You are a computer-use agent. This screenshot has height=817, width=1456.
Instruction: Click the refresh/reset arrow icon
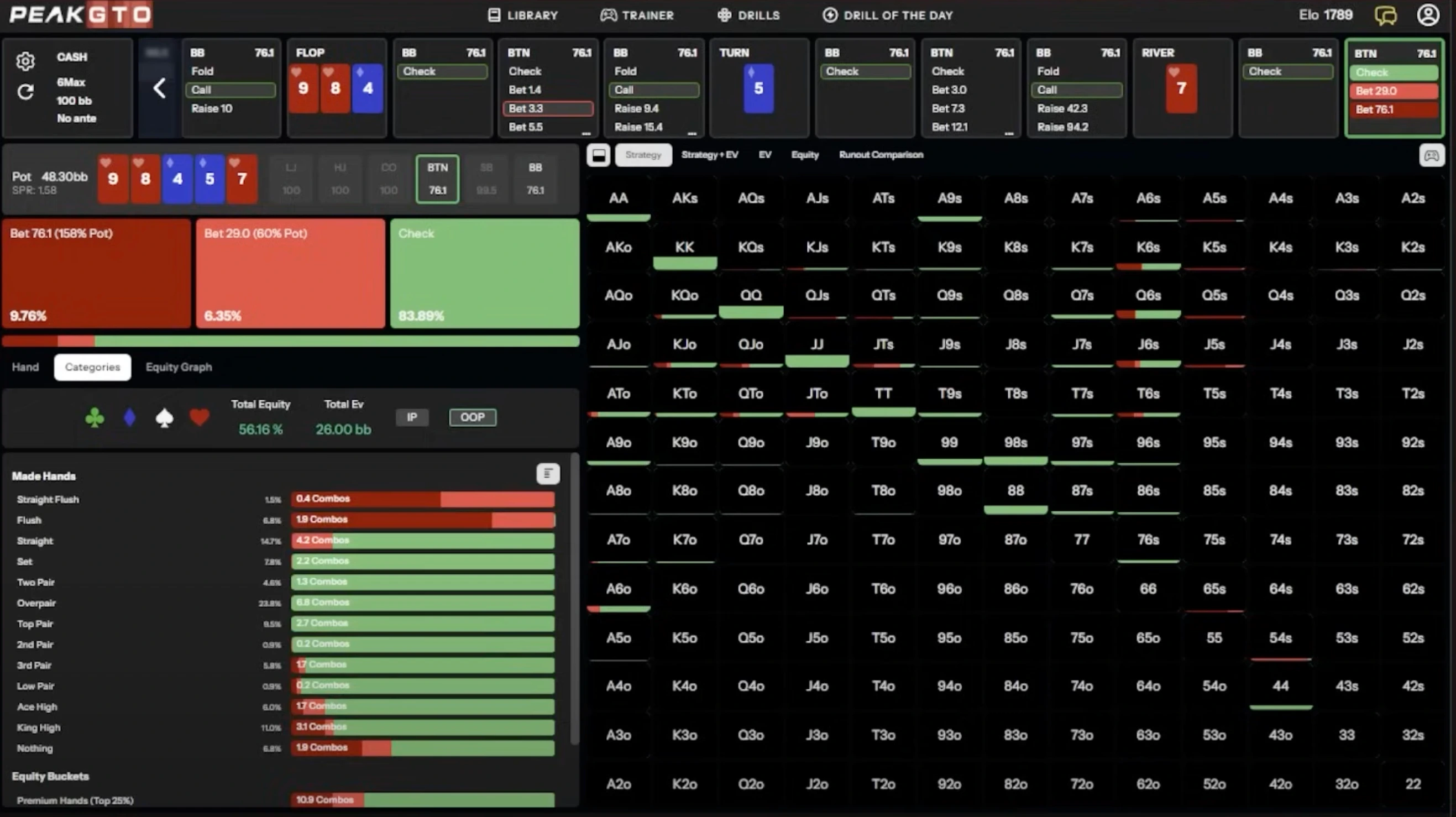(x=25, y=92)
